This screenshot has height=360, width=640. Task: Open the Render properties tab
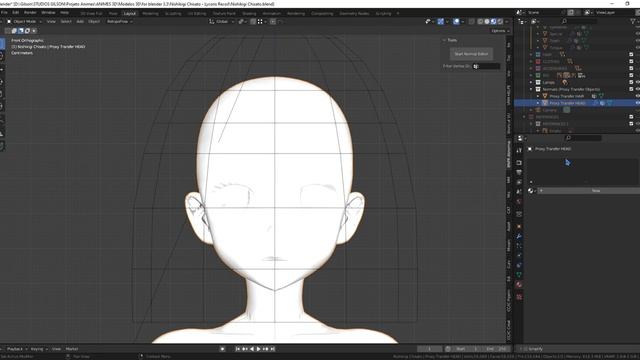point(519,162)
